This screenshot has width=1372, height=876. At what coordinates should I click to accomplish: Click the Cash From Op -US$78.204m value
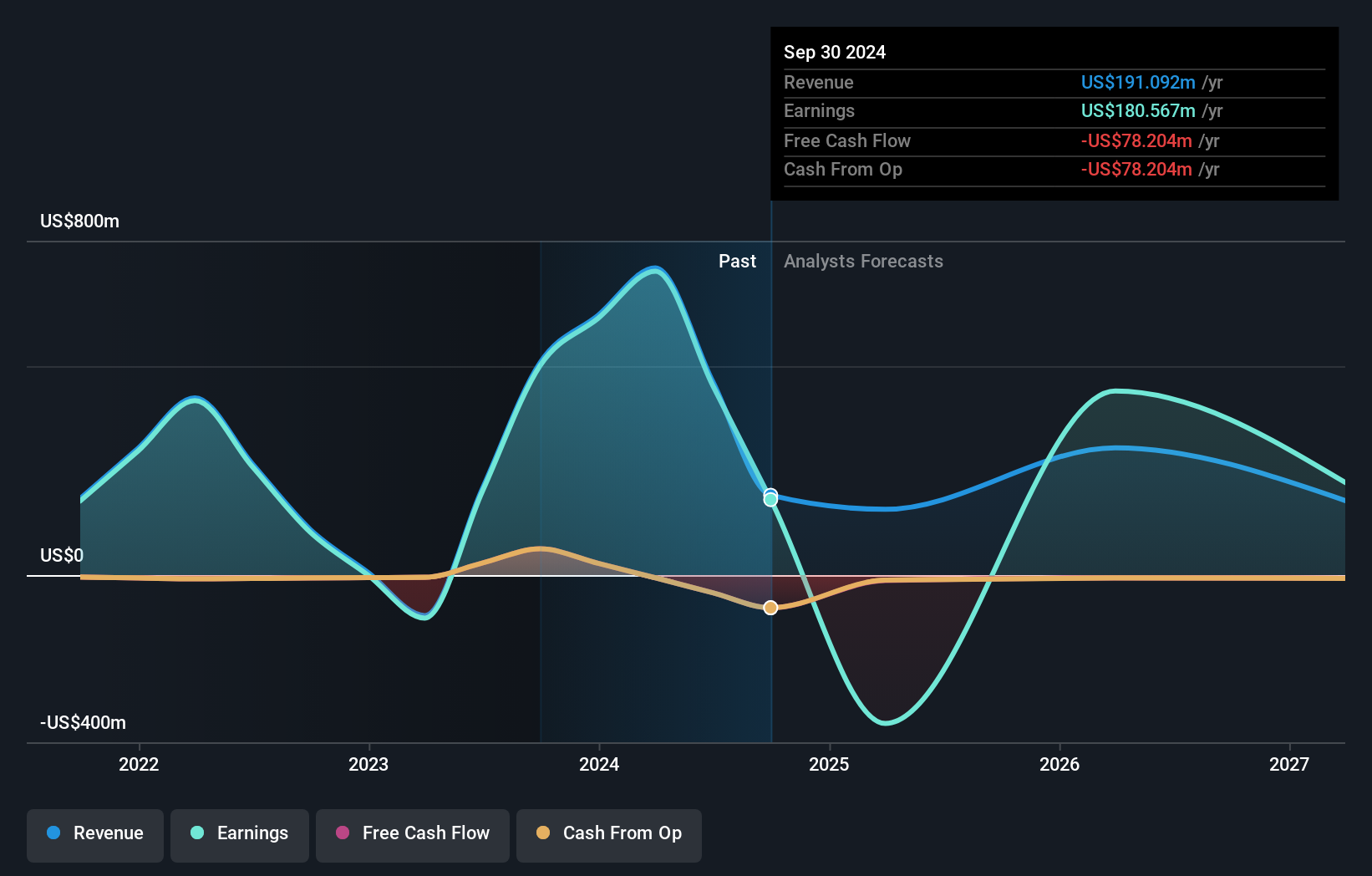coord(1136,169)
